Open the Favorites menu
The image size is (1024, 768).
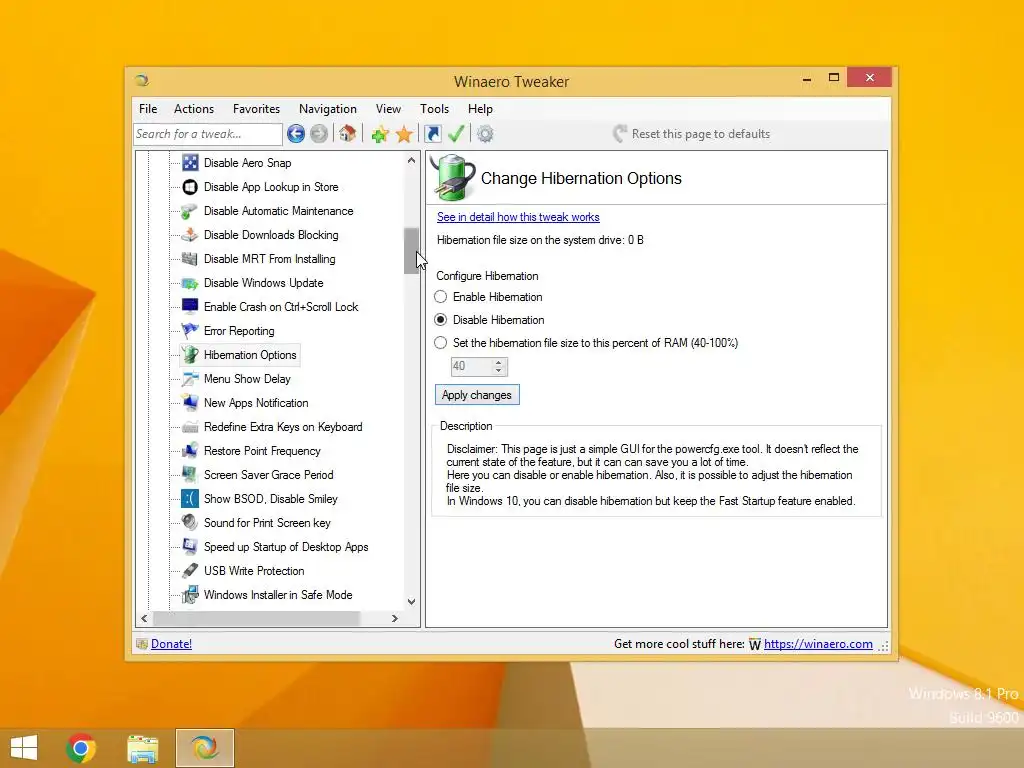tap(256, 108)
